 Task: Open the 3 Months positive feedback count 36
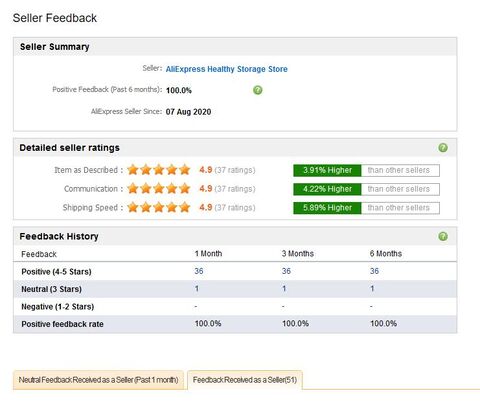(286, 271)
